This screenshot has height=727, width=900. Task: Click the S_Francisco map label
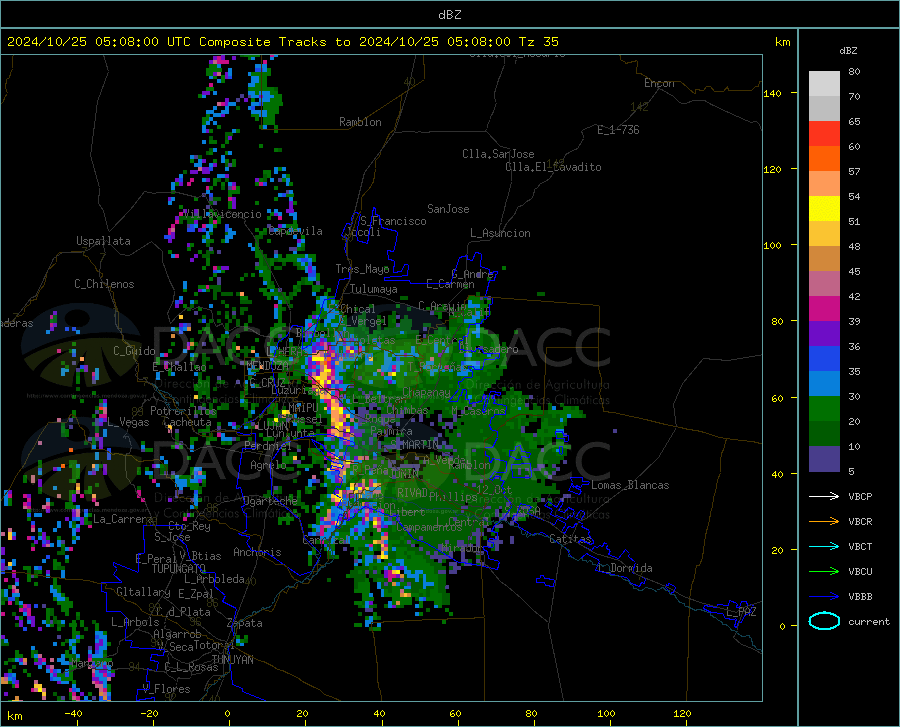393,221
